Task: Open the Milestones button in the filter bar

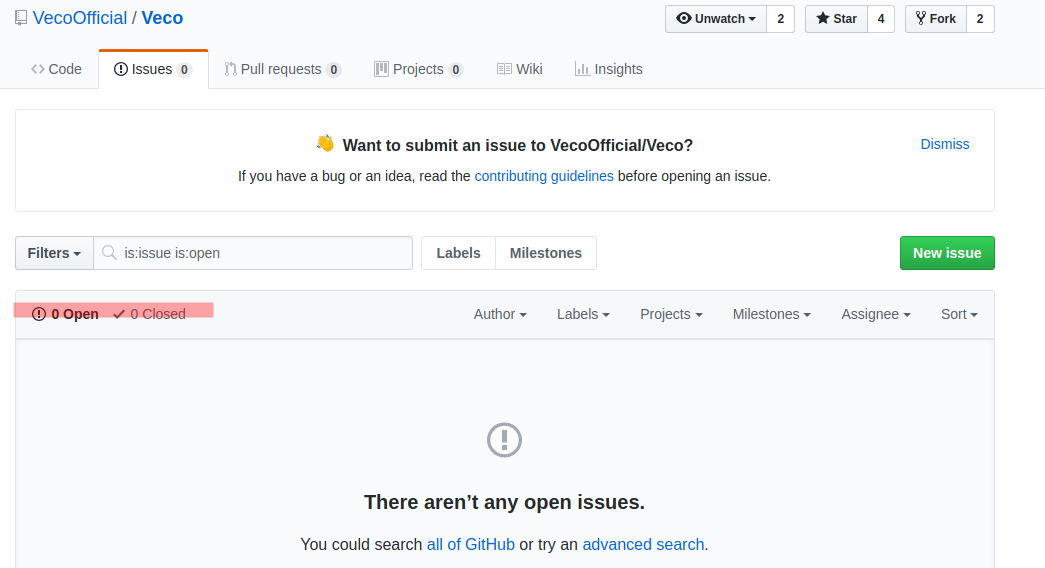Action: click(546, 253)
